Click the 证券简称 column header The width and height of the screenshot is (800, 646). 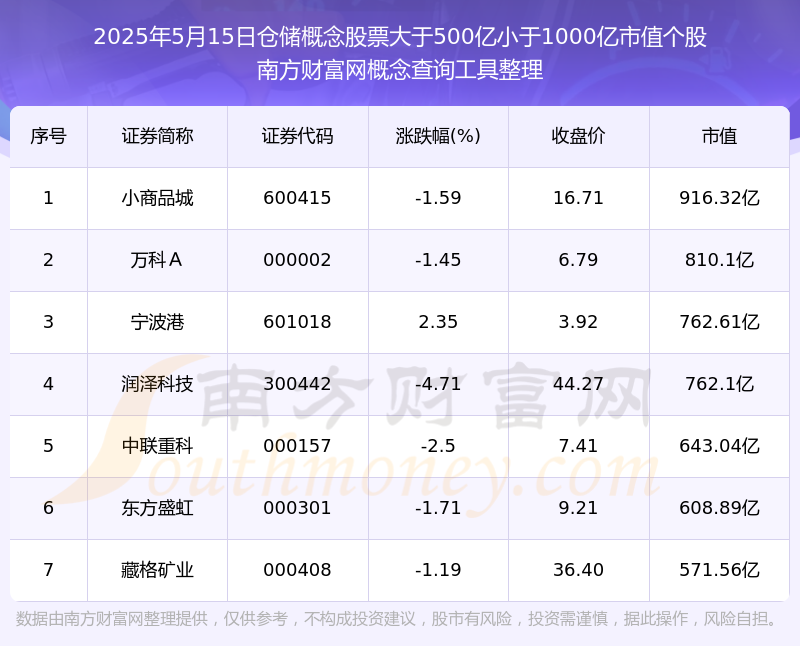tap(157, 136)
